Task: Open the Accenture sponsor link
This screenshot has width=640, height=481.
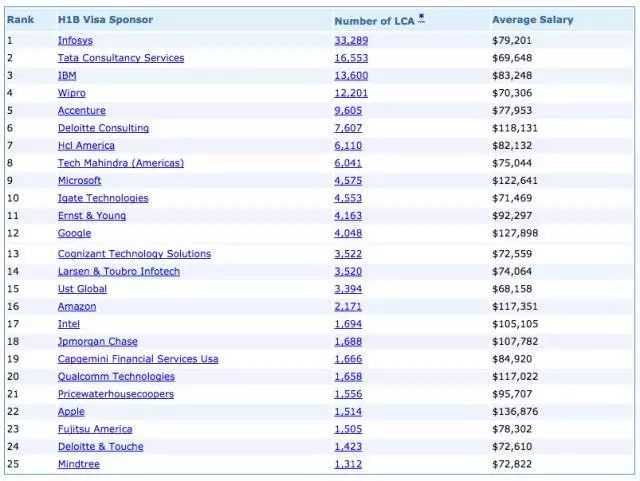Action: click(82, 111)
